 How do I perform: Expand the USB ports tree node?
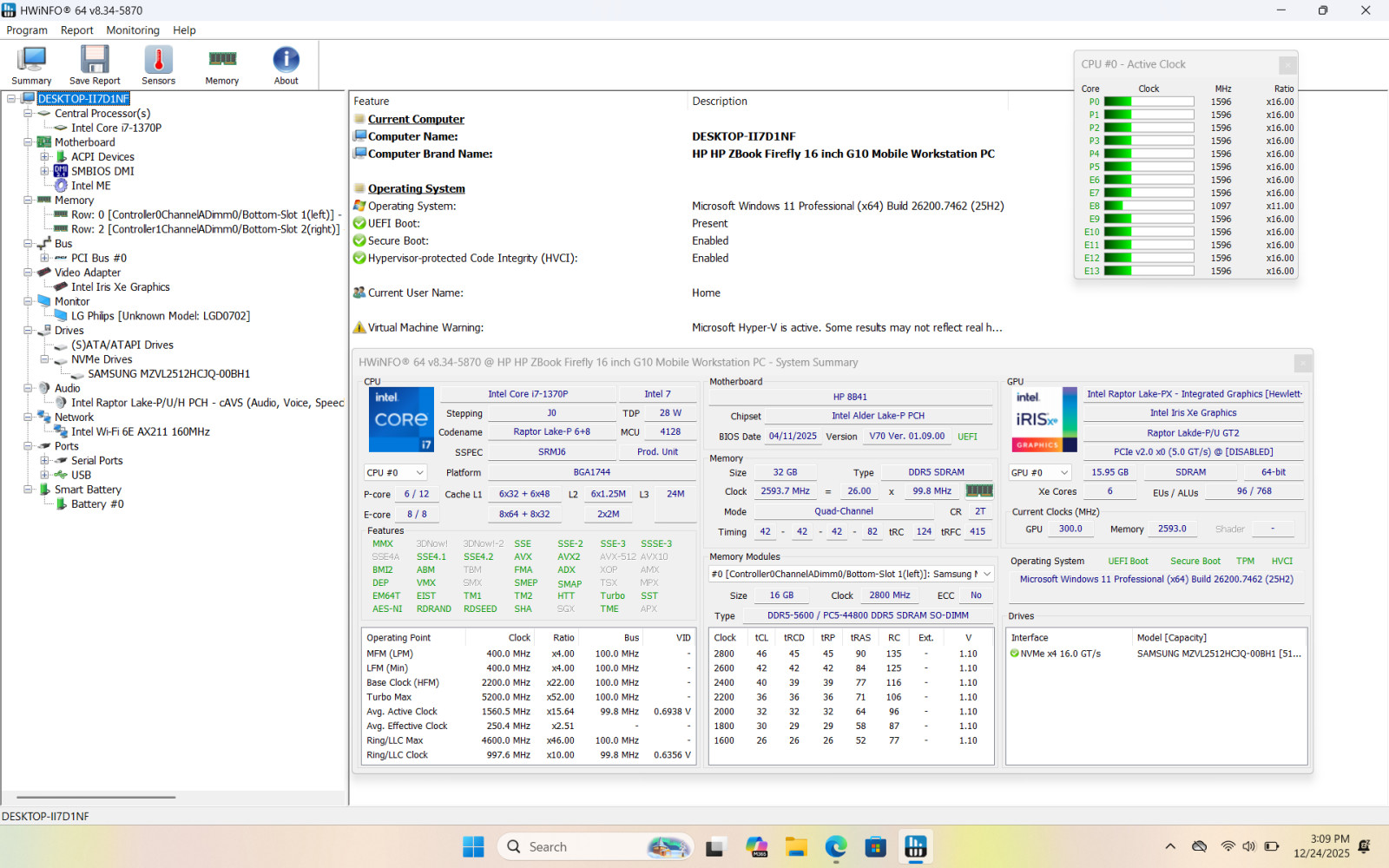(44, 475)
